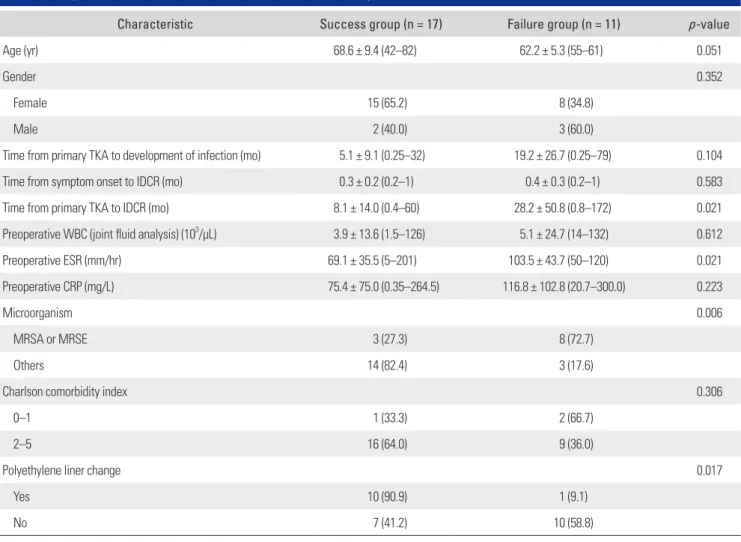Click the 'Male' row label
The height and width of the screenshot is (542, 741).
pyautogui.click(x=26, y=129)
